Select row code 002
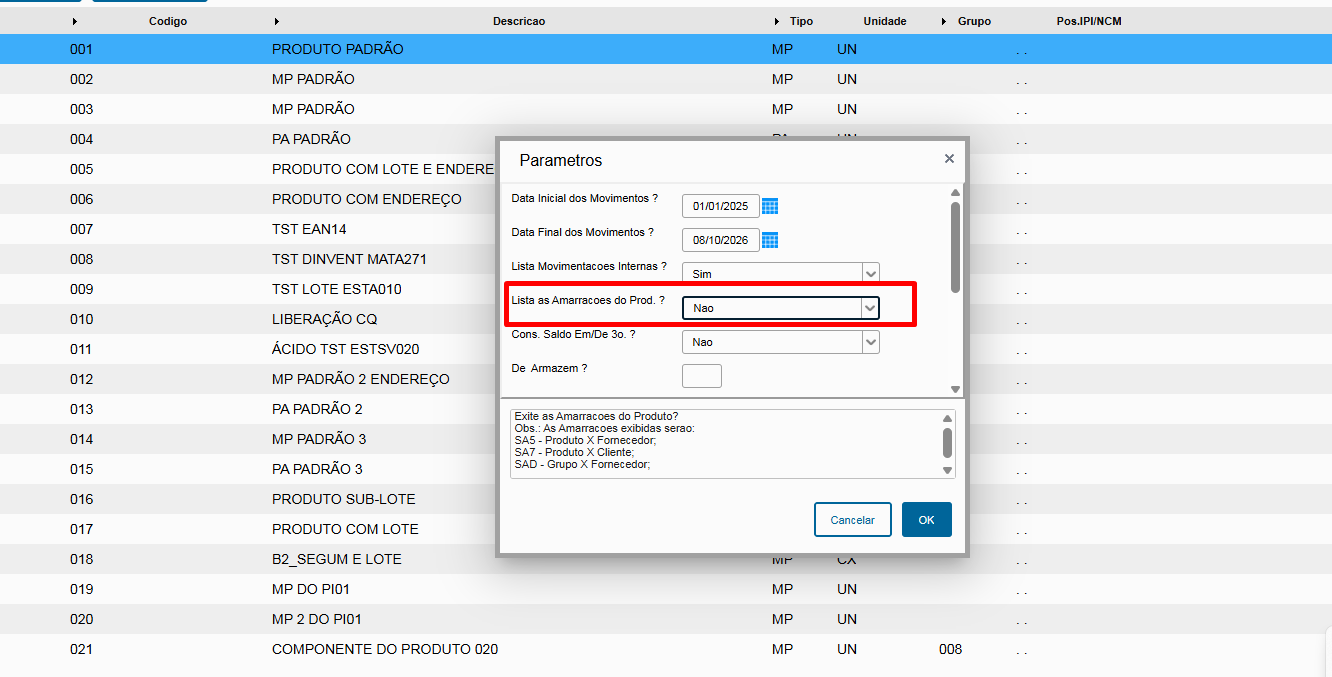The width and height of the screenshot is (1332, 677). (666, 79)
